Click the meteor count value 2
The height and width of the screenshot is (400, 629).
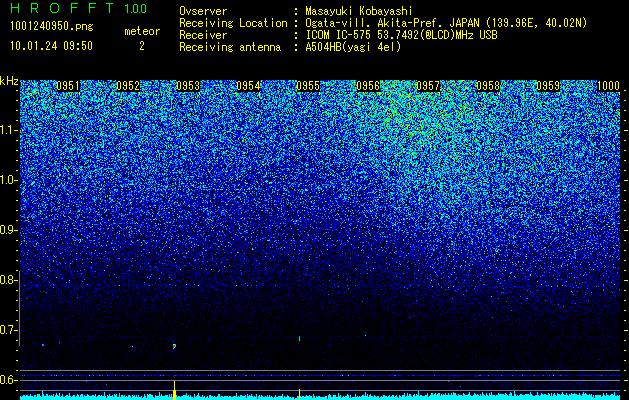point(142,46)
